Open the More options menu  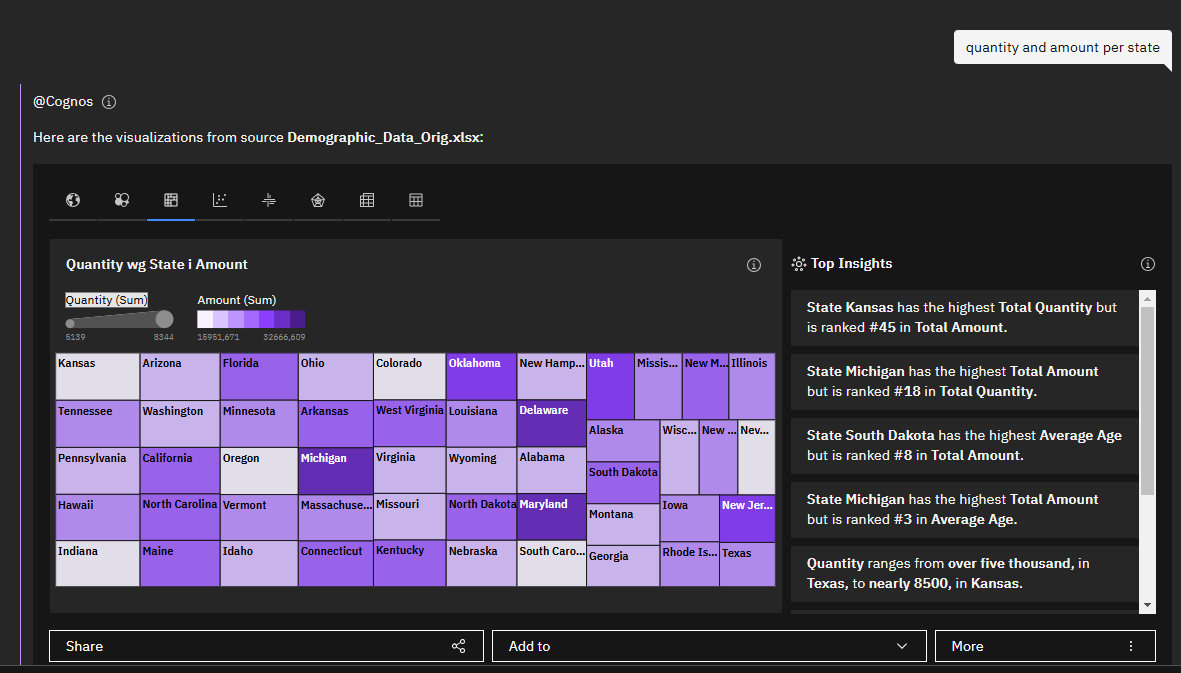click(1045, 646)
